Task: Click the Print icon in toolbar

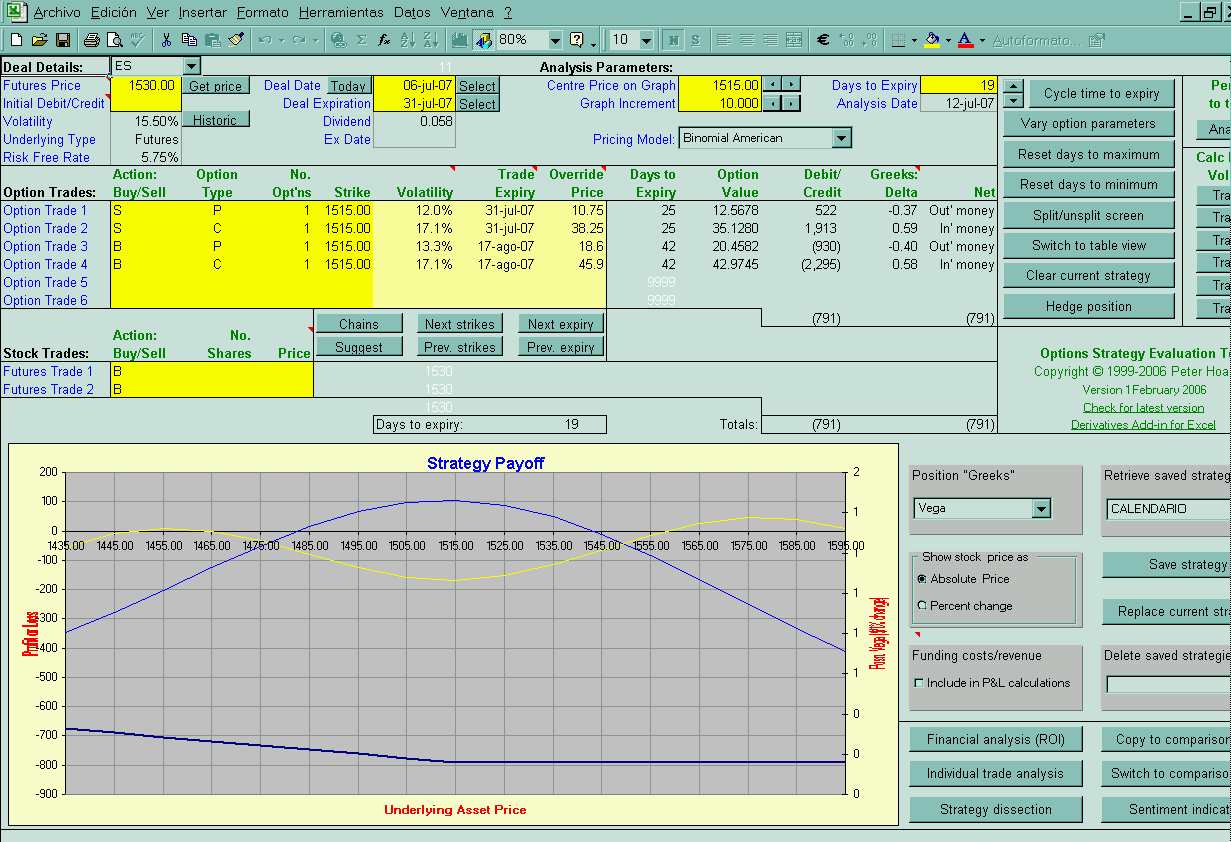Action: coord(91,40)
